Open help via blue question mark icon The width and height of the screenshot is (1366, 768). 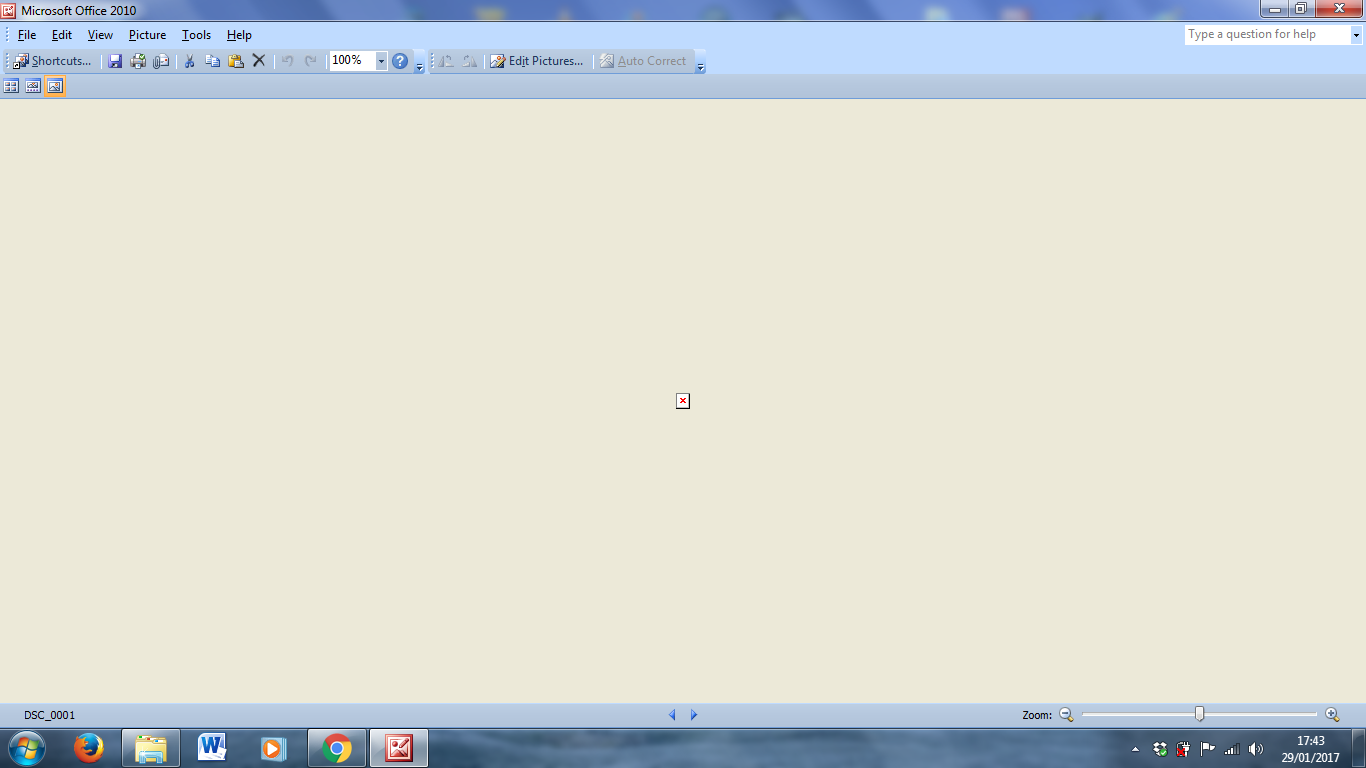pos(400,61)
